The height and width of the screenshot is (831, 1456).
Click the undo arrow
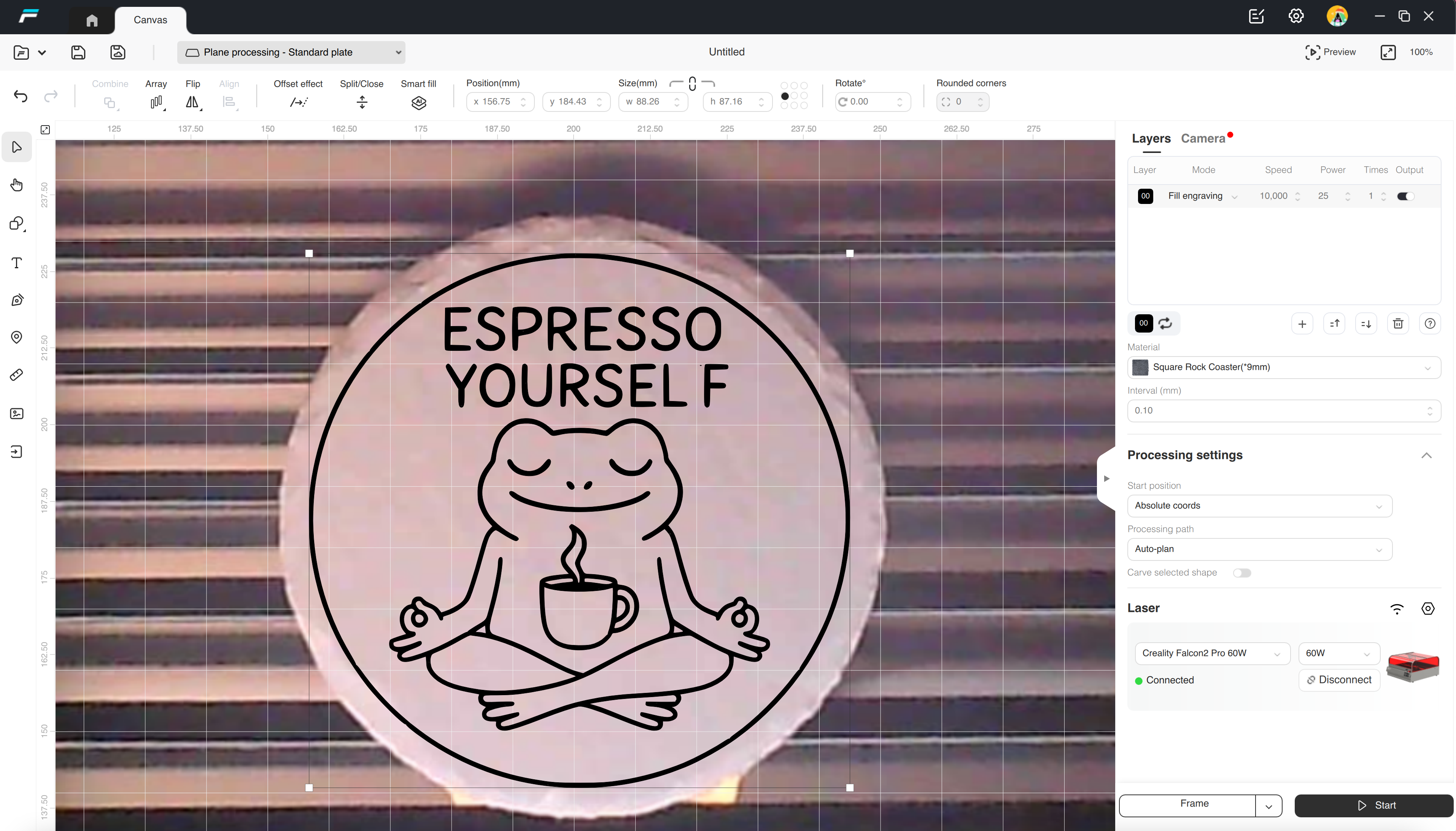pyautogui.click(x=21, y=96)
